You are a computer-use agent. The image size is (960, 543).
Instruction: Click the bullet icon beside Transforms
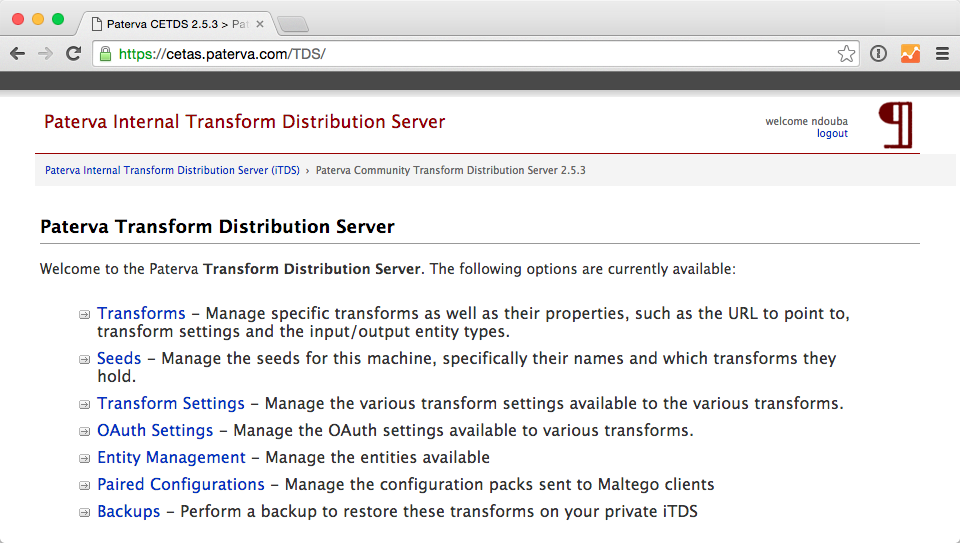84,315
